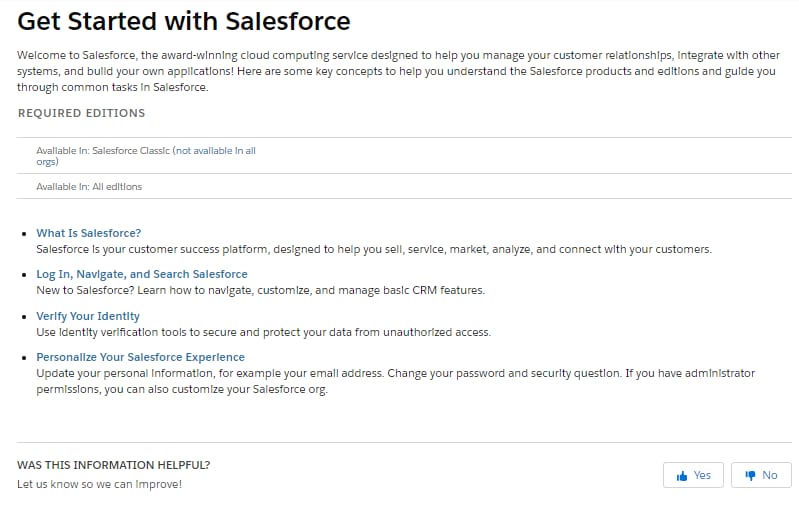Open "Personalize Your Salesforce Experience" link
Viewport: 799px width, 505px height.
(x=140, y=357)
